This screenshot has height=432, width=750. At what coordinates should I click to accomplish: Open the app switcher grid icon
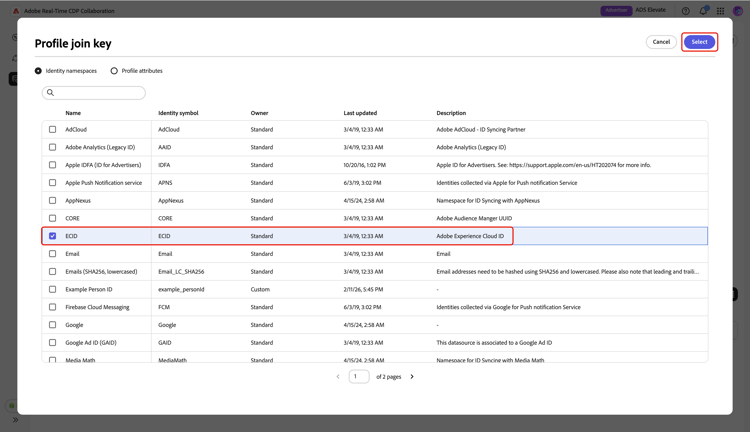pos(720,11)
